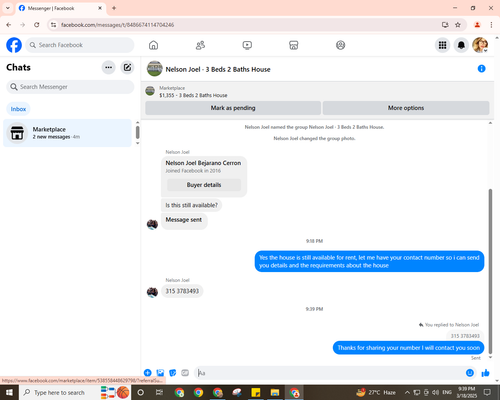Open the Facebook logo home link
Viewport: 500px width, 400px height.
tap(14, 45)
